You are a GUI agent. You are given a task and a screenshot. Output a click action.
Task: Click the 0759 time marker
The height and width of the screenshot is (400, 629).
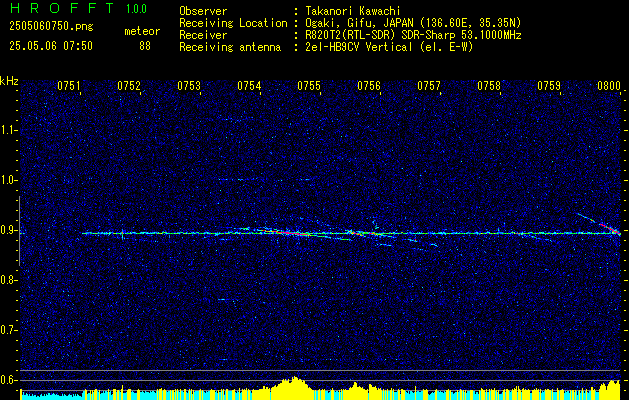pos(549,85)
